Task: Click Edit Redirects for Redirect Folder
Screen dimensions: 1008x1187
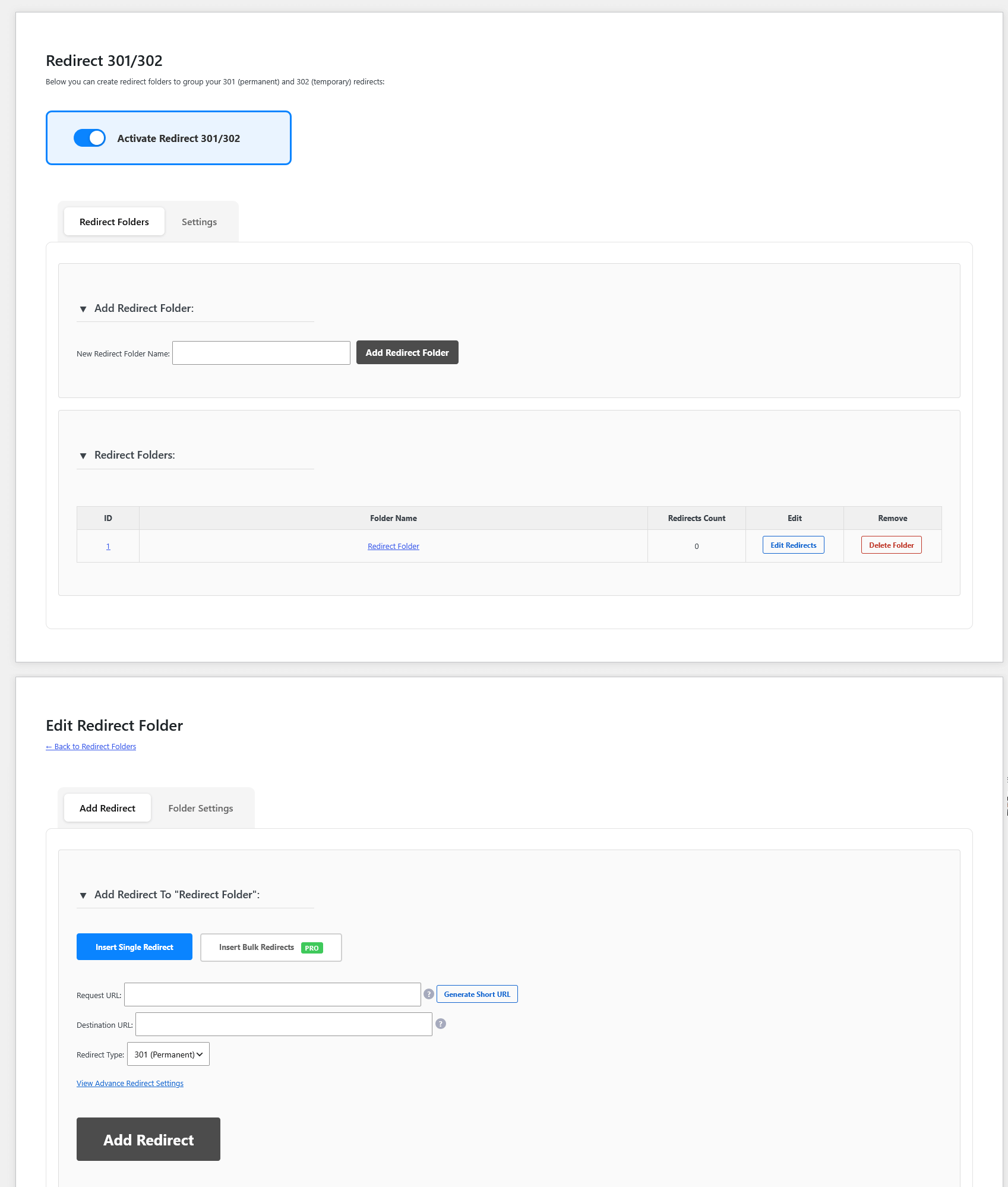Action: click(794, 545)
